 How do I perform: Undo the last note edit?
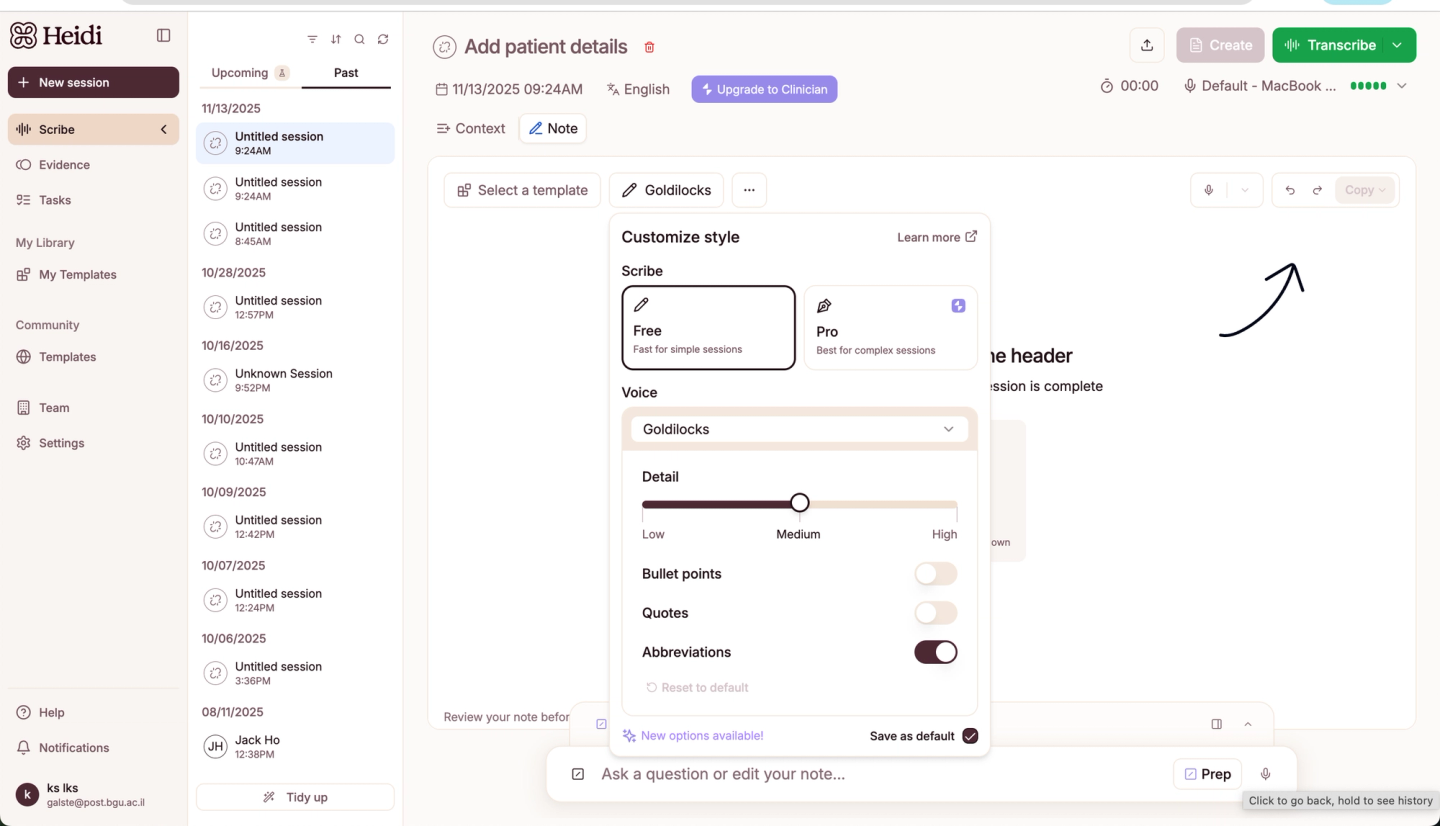tap(1290, 190)
